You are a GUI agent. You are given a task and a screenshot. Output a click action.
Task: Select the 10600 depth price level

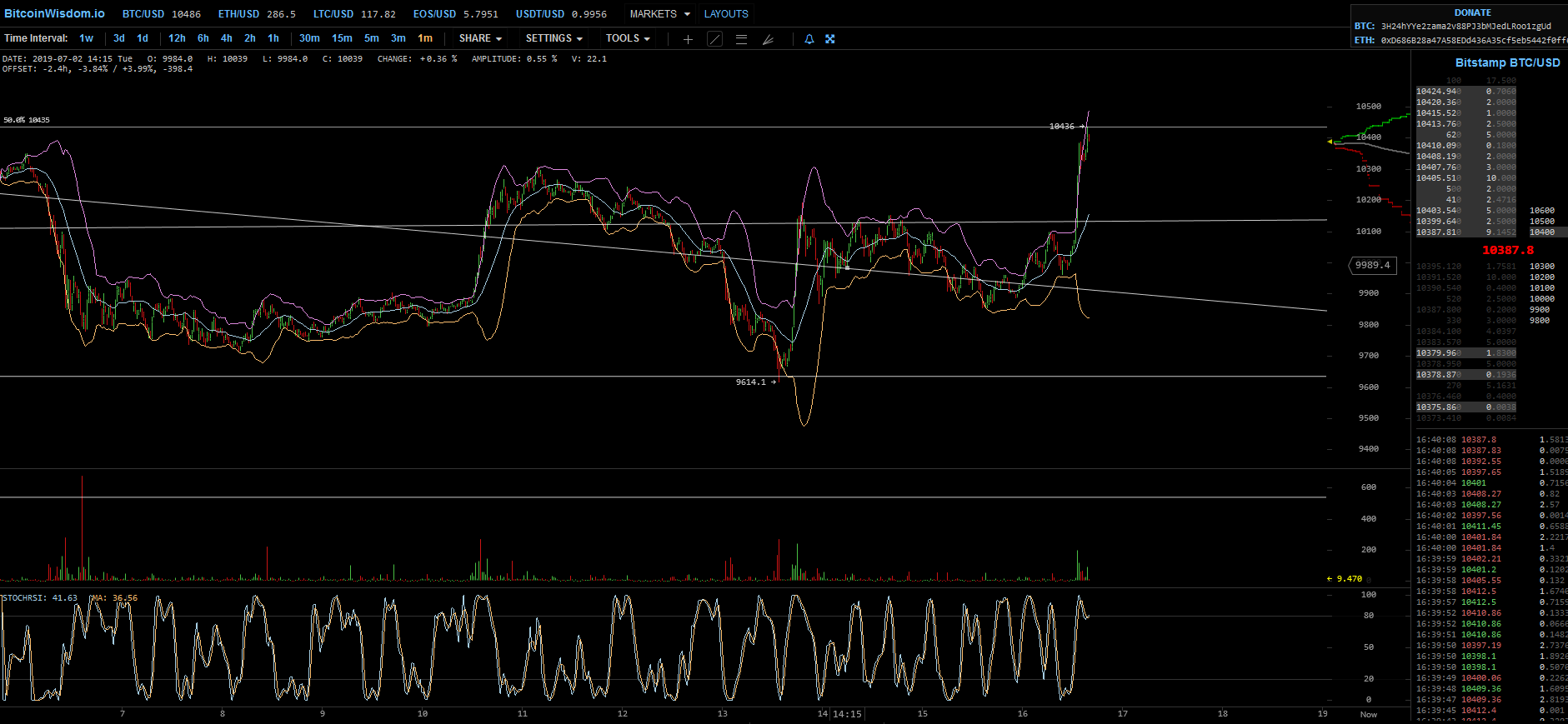pyautogui.click(x=1541, y=211)
